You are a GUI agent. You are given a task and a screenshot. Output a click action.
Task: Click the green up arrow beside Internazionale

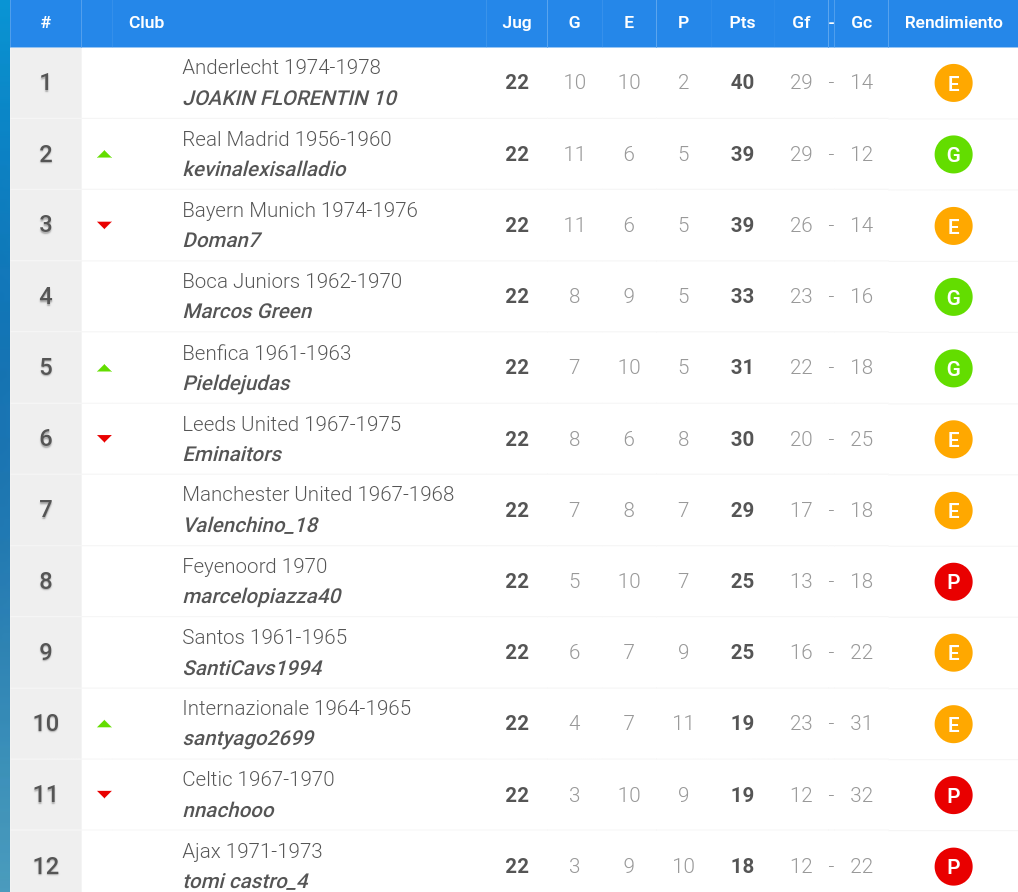click(104, 724)
